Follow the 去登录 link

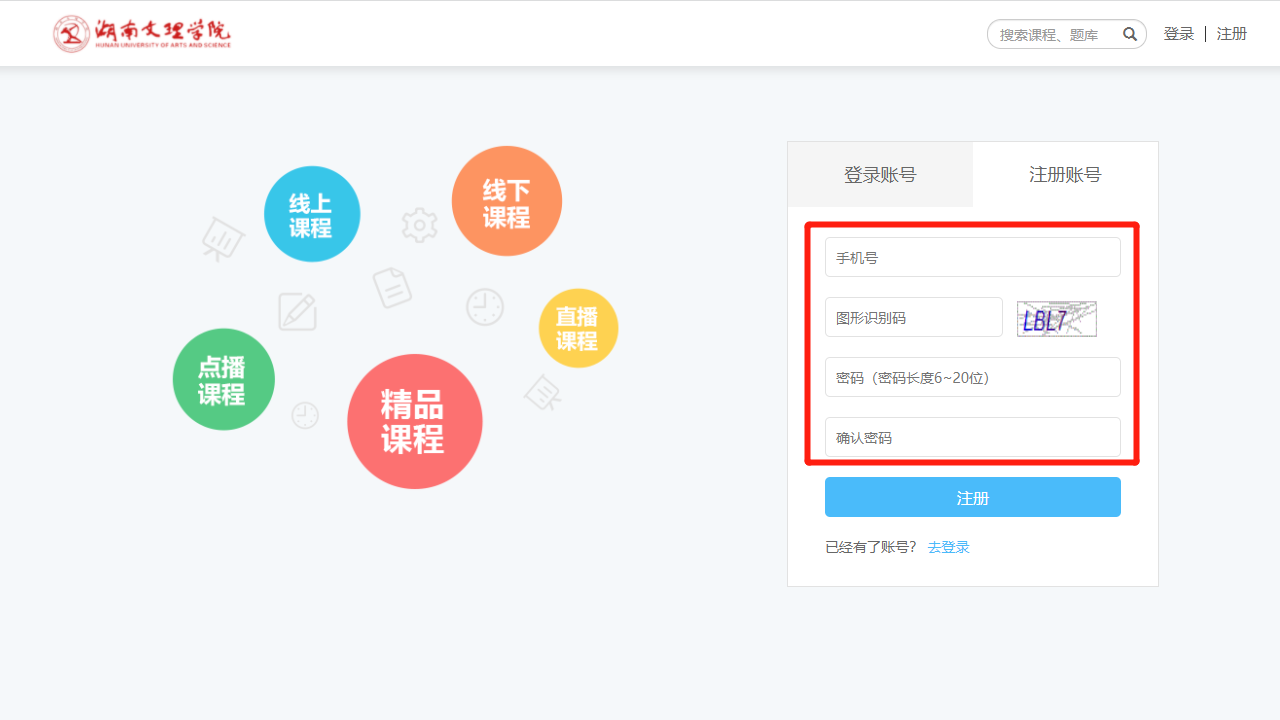[x=948, y=547]
